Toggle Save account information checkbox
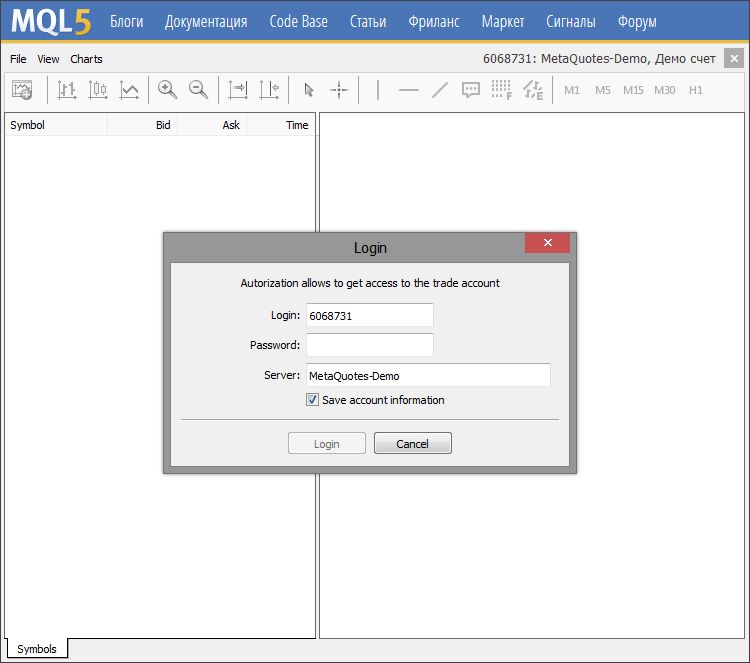Screen dimensions: 750x663 313,400
